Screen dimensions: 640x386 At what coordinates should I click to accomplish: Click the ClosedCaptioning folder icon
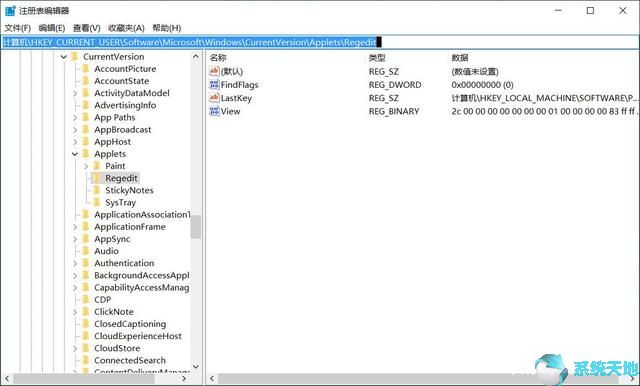click(86, 324)
